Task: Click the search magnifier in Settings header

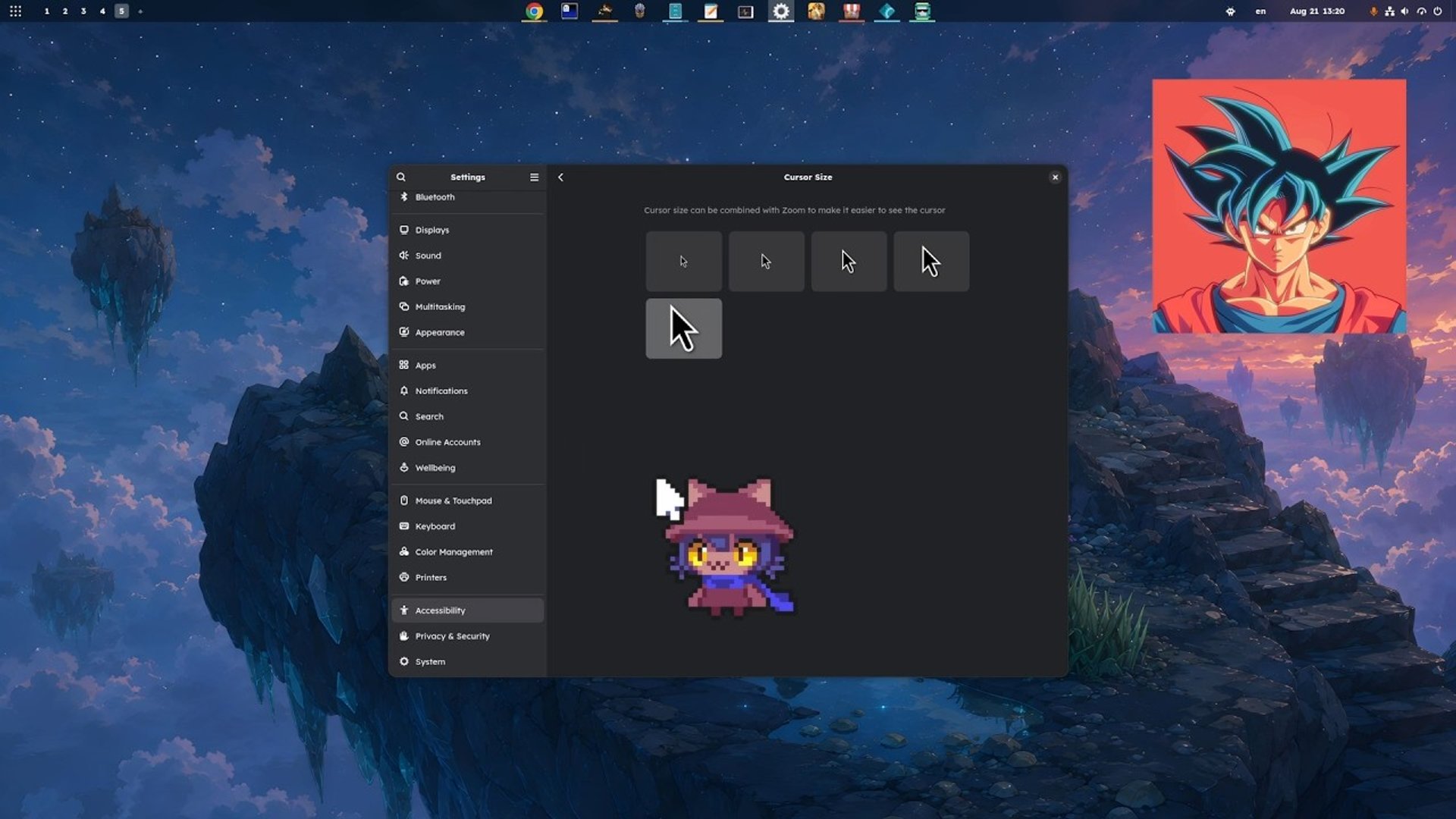Action: 401,177
